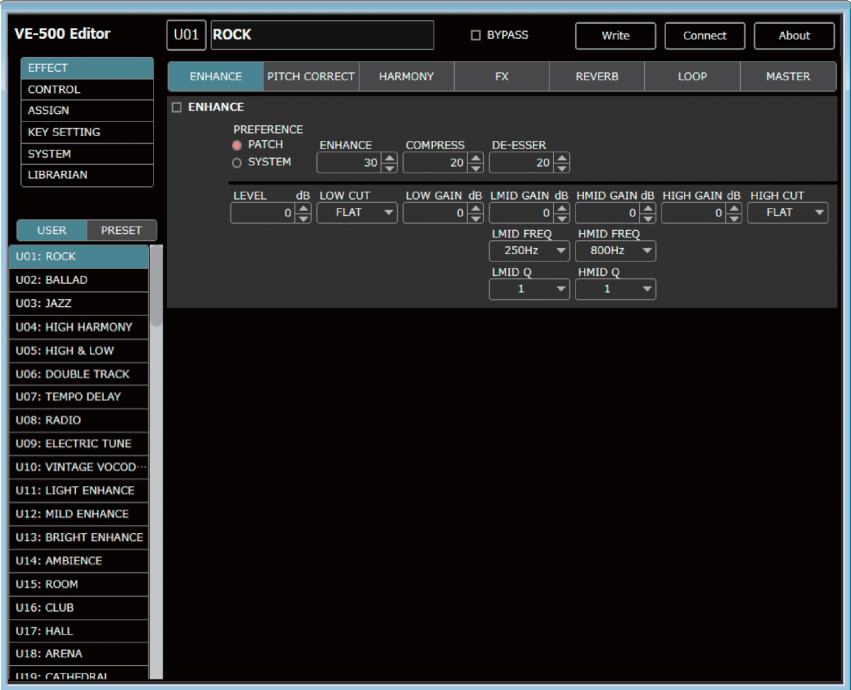Viewport: 851px width, 690px height.
Task: Open the HMID Q dropdown
Action: 615,289
